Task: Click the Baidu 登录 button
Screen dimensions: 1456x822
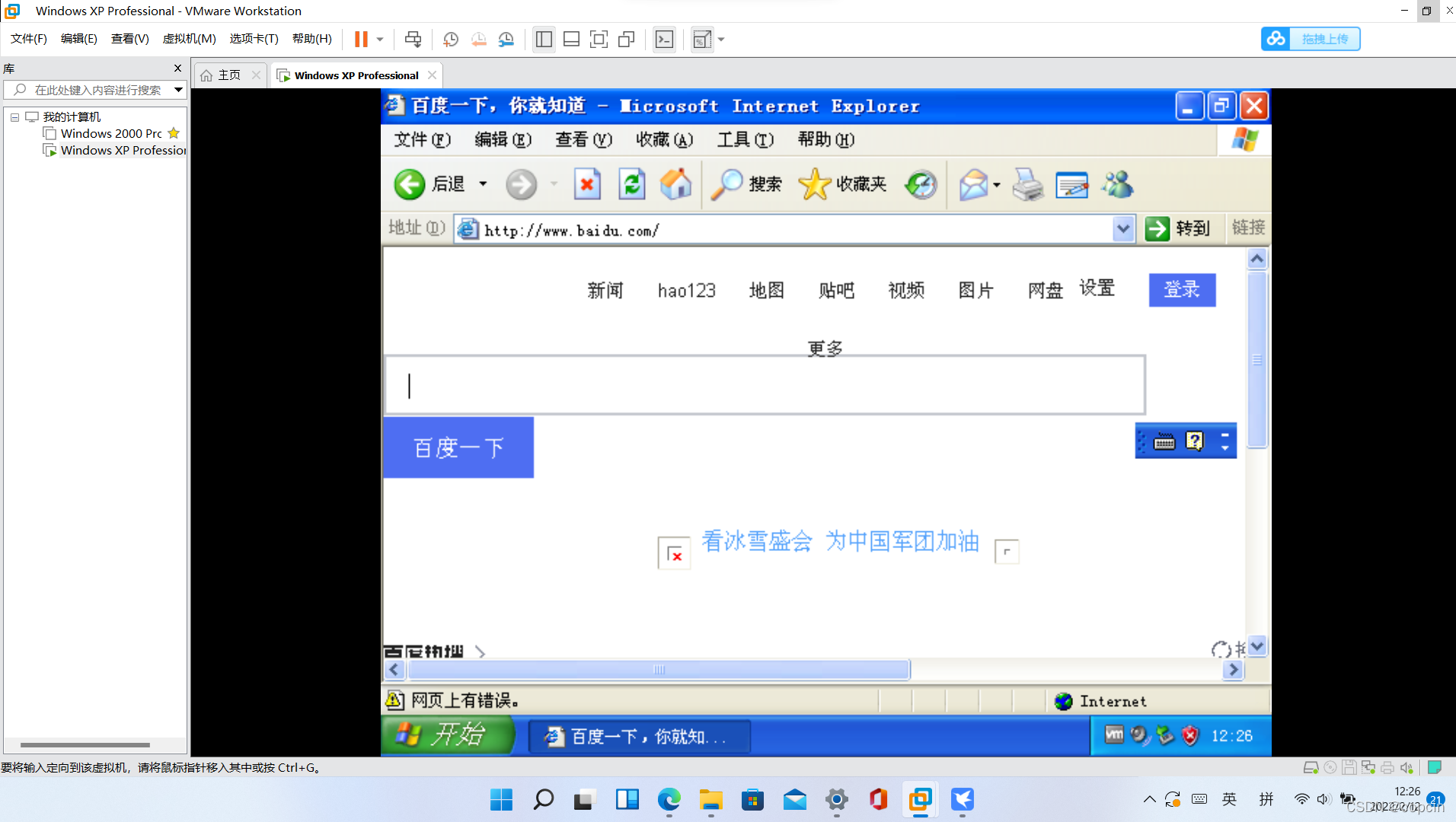Action: coord(1182,290)
